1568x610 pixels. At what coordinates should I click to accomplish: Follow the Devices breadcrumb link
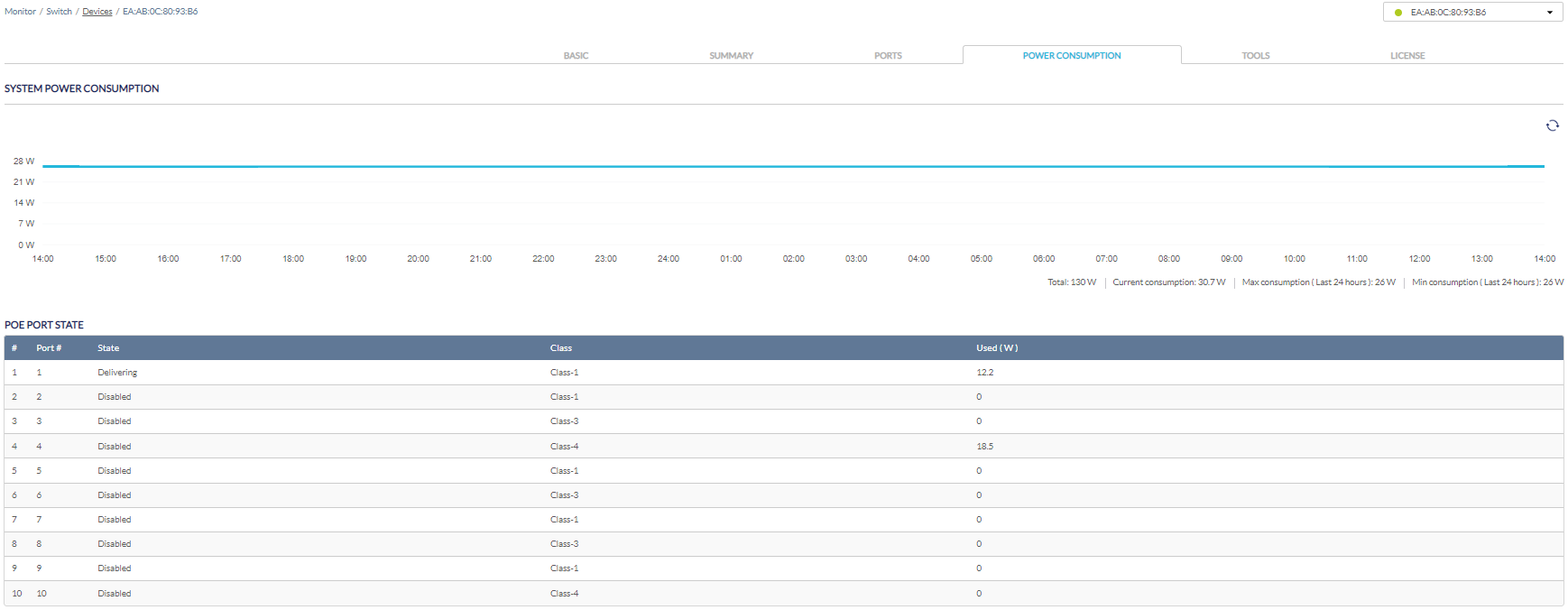(97, 12)
